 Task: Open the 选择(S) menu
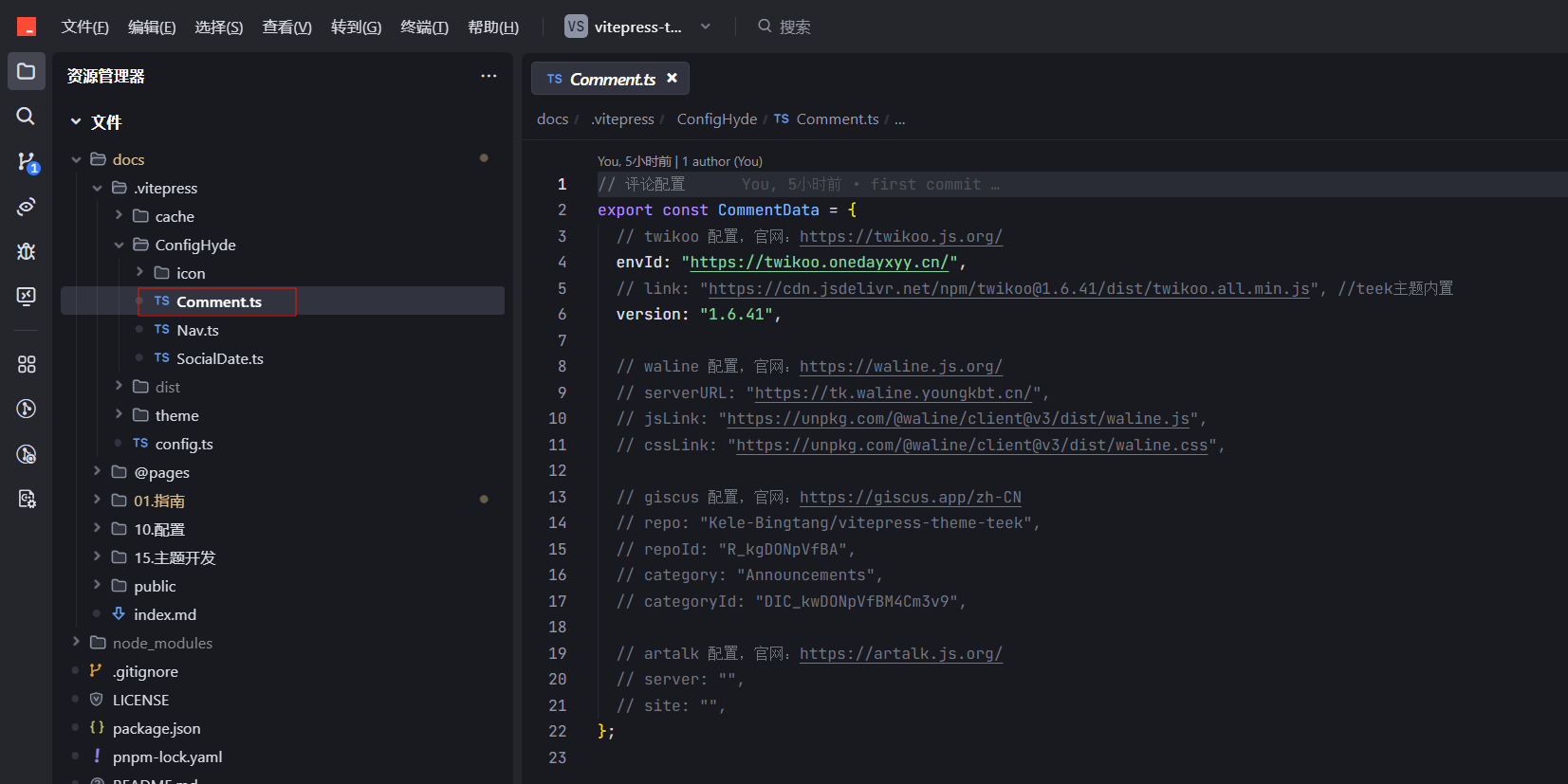tap(219, 27)
